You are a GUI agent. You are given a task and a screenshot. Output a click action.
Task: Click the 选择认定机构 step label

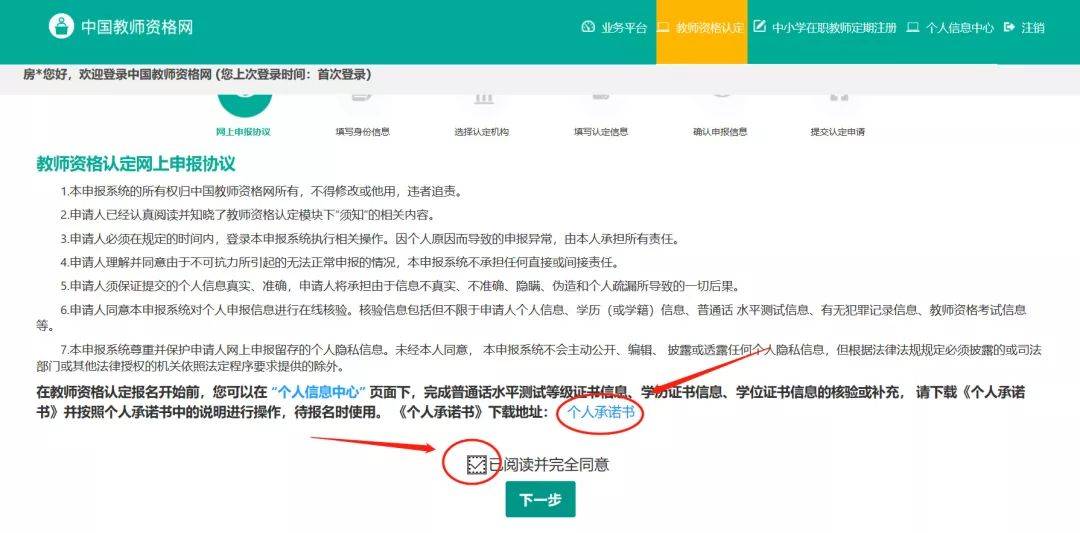(x=481, y=132)
